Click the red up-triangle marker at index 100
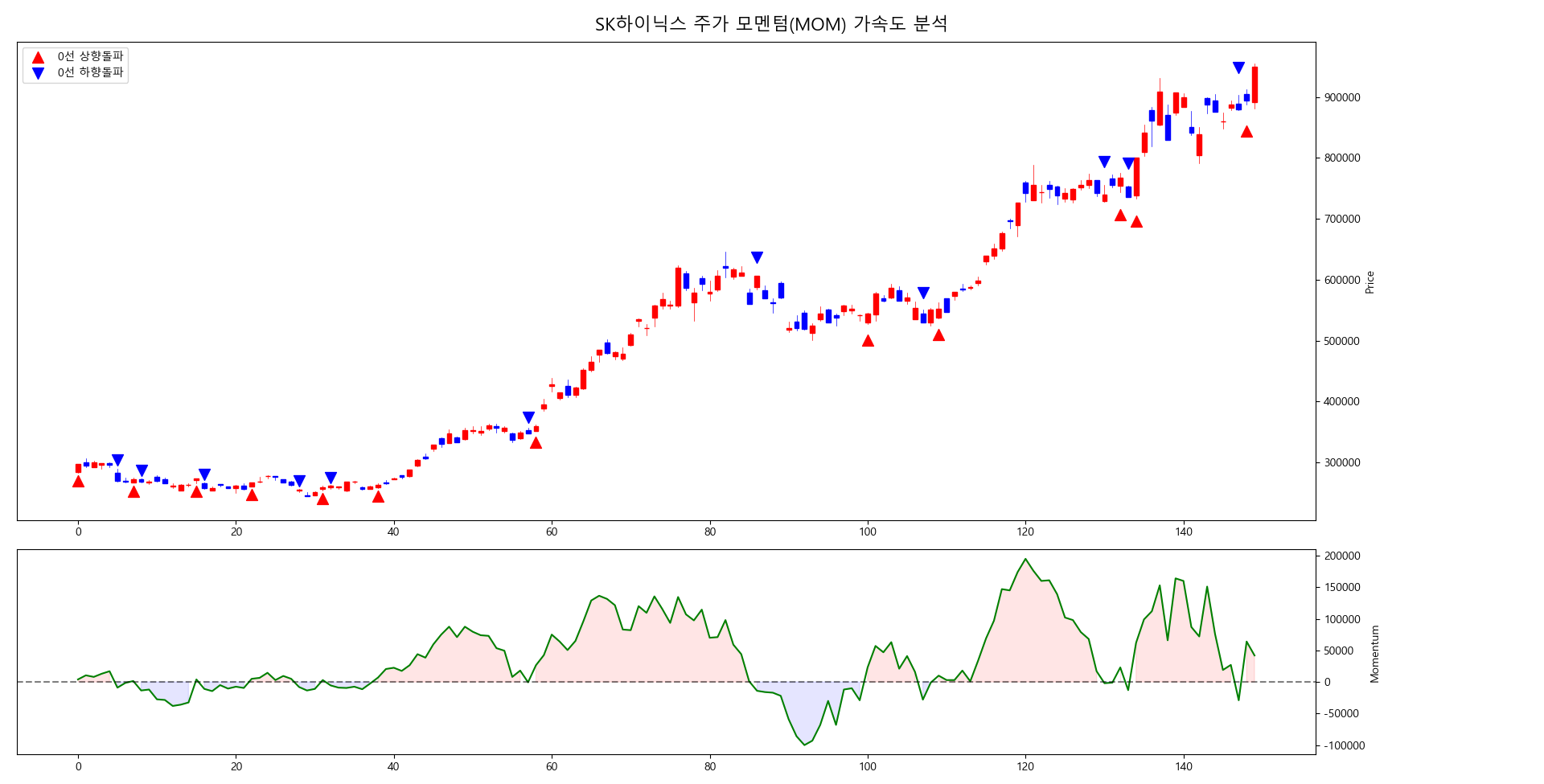1544x784 pixels. 868,340
